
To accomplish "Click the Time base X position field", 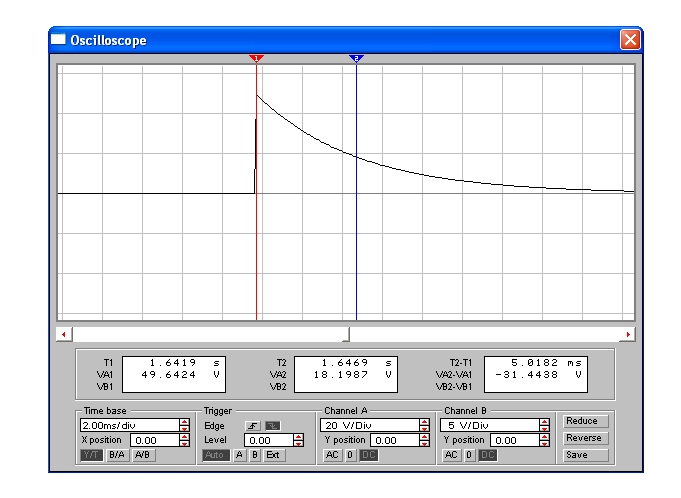I will tap(155, 440).
